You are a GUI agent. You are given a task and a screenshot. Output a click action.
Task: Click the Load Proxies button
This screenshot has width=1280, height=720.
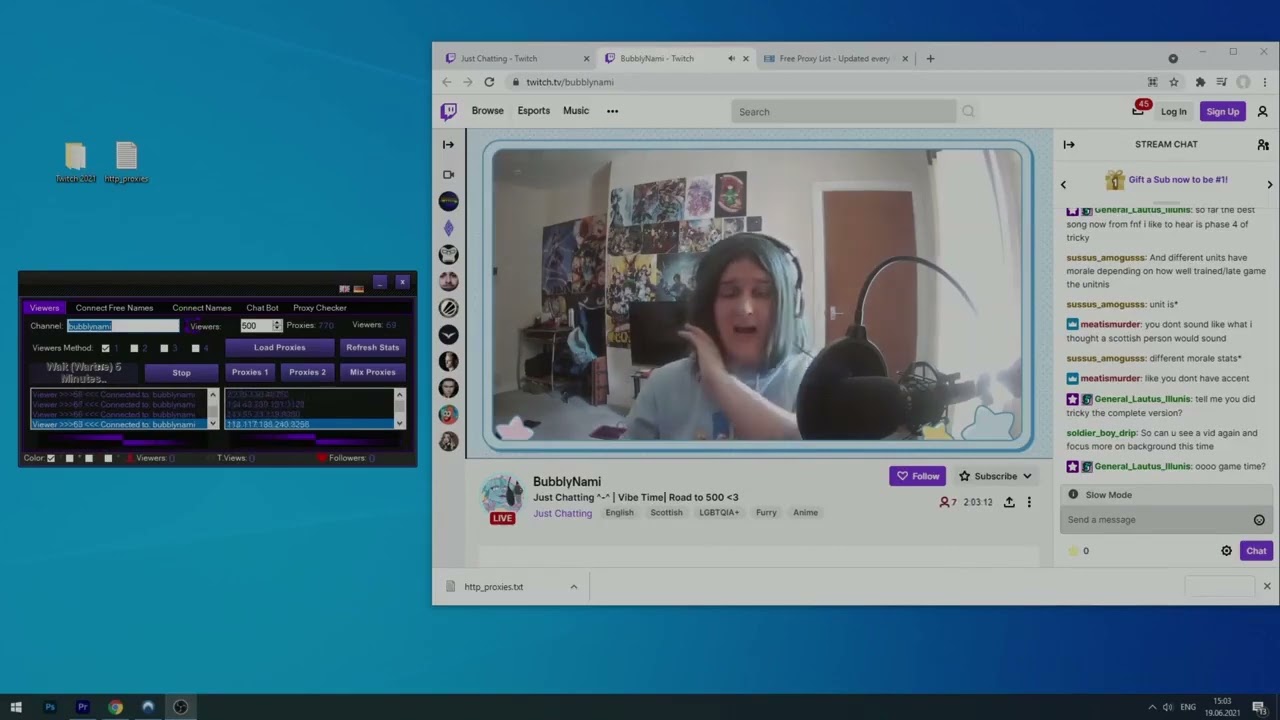click(280, 347)
